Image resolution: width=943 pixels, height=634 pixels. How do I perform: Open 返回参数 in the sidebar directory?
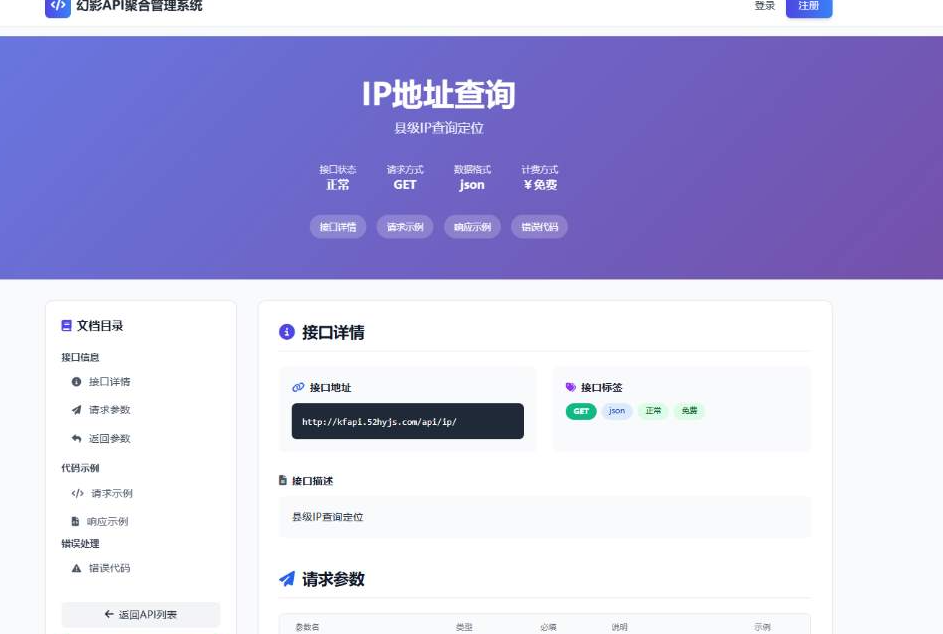click(109, 439)
